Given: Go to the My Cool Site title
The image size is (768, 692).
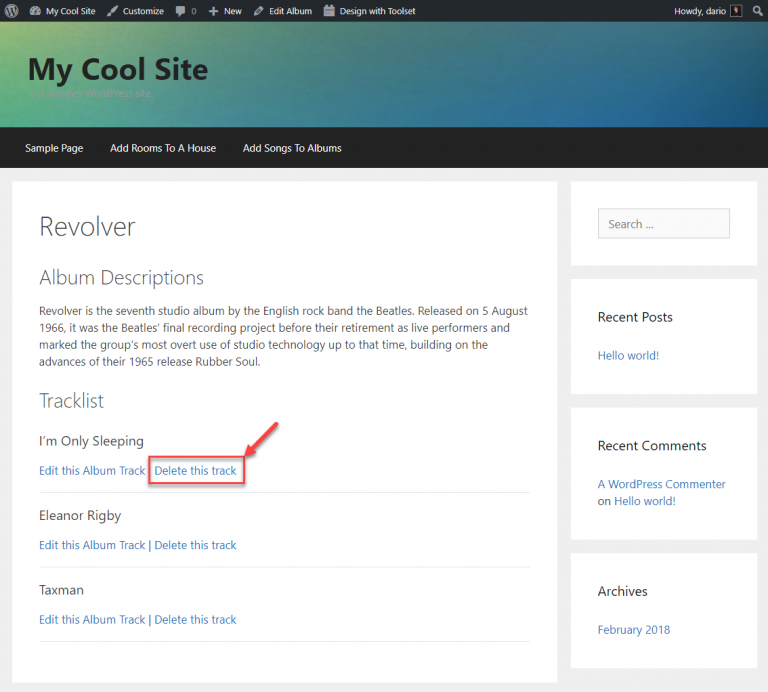Looking at the screenshot, I should coord(118,69).
